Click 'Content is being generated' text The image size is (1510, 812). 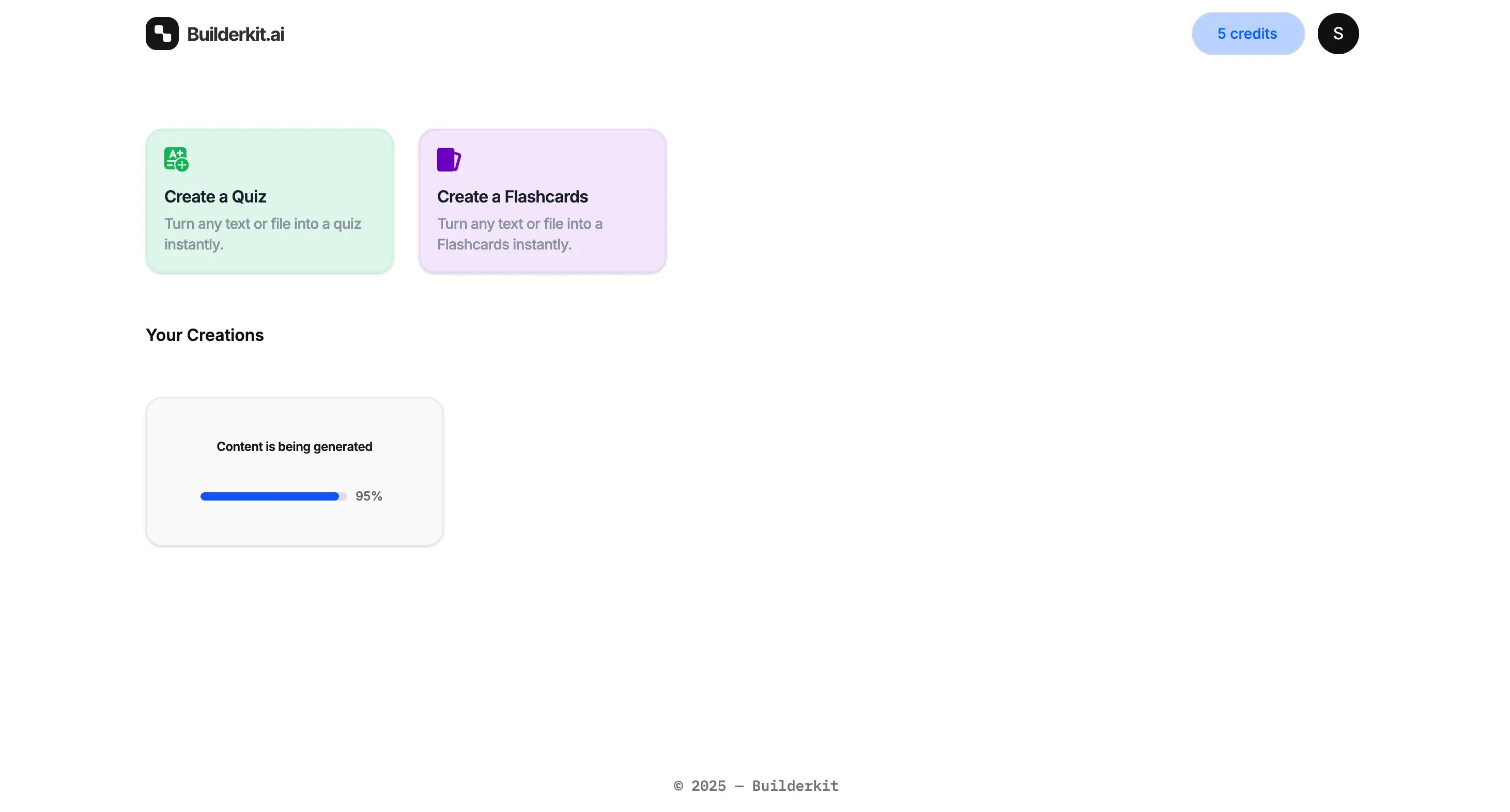pyautogui.click(x=294, y=446)
